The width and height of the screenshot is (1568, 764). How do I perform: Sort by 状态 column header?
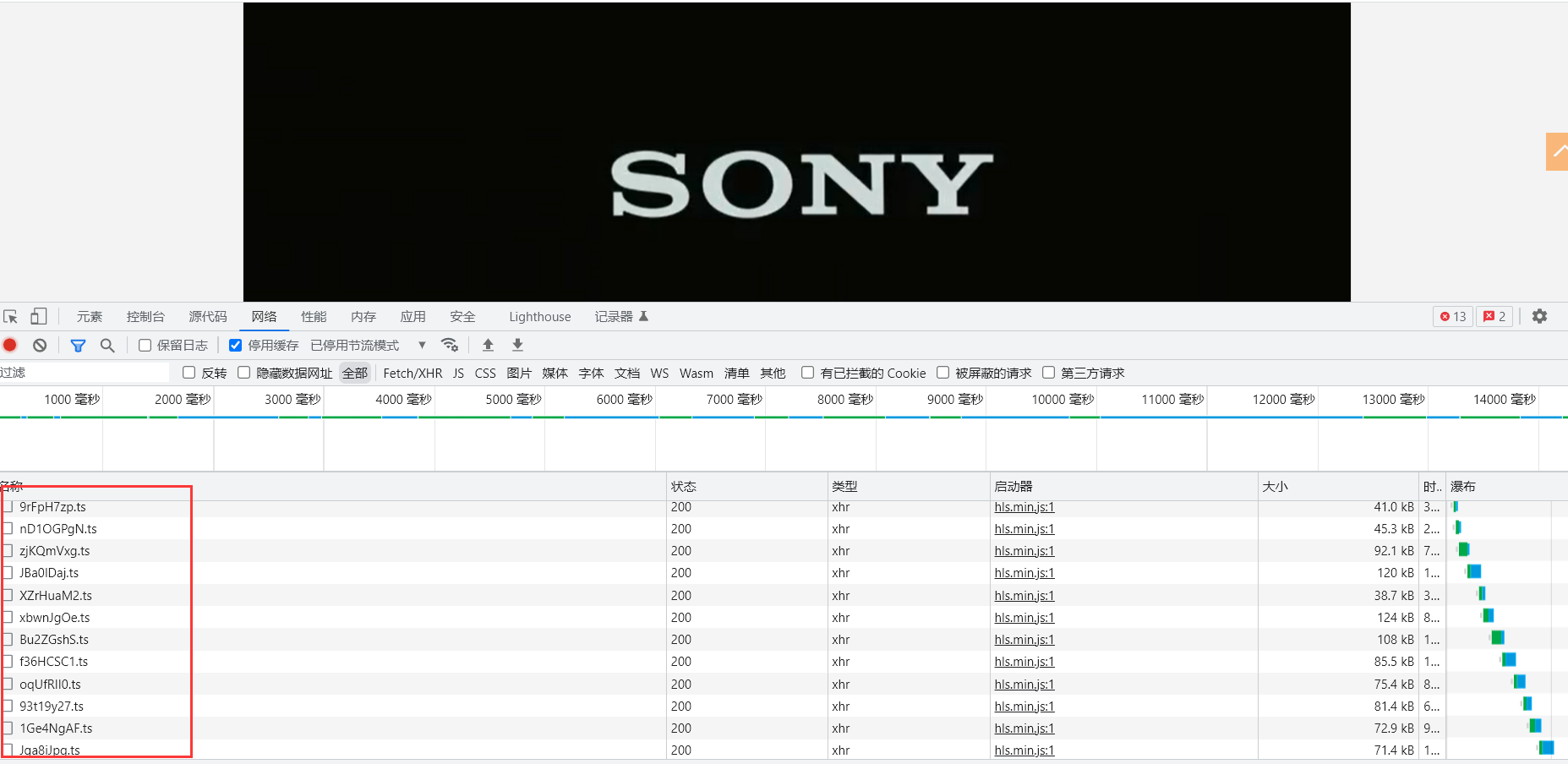[746, 486]
